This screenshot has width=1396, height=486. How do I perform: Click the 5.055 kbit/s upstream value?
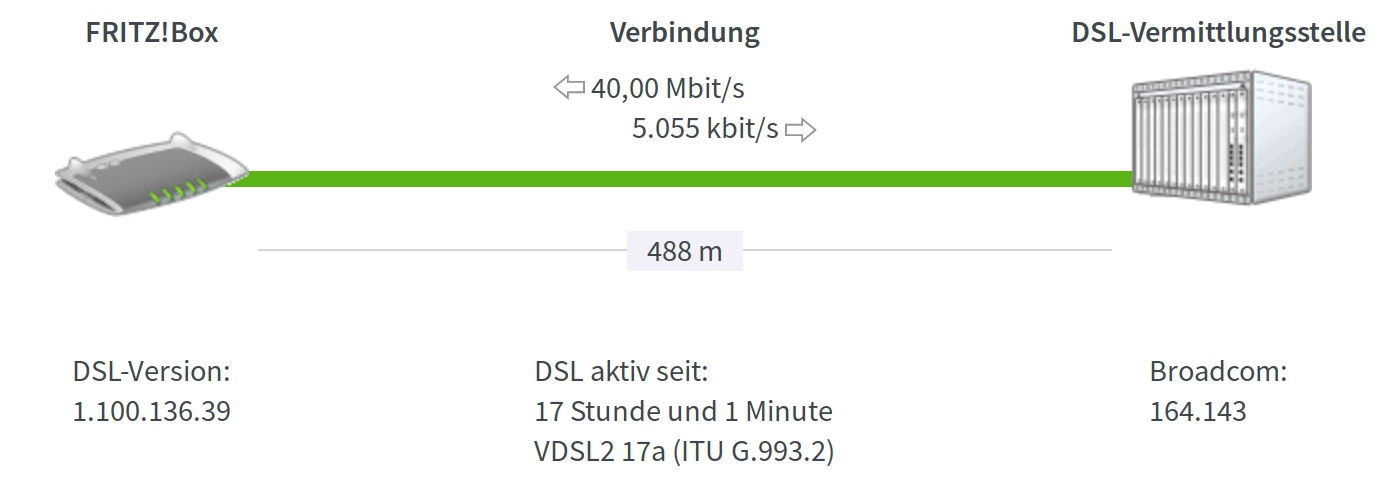705,130
